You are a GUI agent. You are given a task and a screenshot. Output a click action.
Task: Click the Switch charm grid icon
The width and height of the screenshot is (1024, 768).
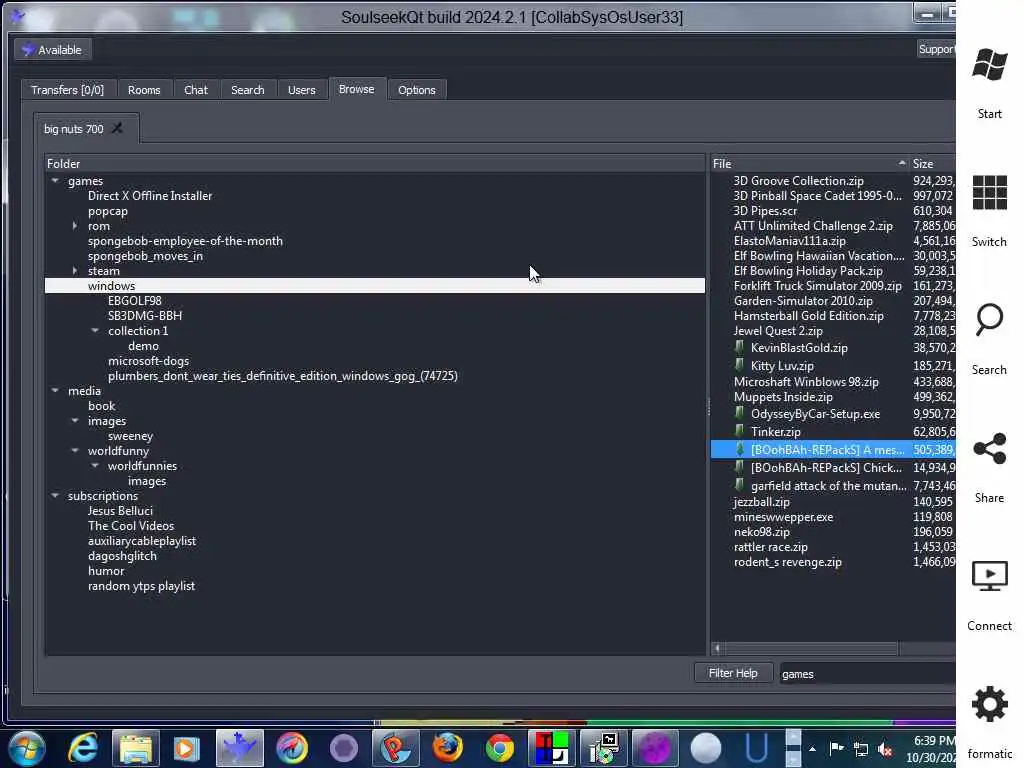tap(989, 193)
